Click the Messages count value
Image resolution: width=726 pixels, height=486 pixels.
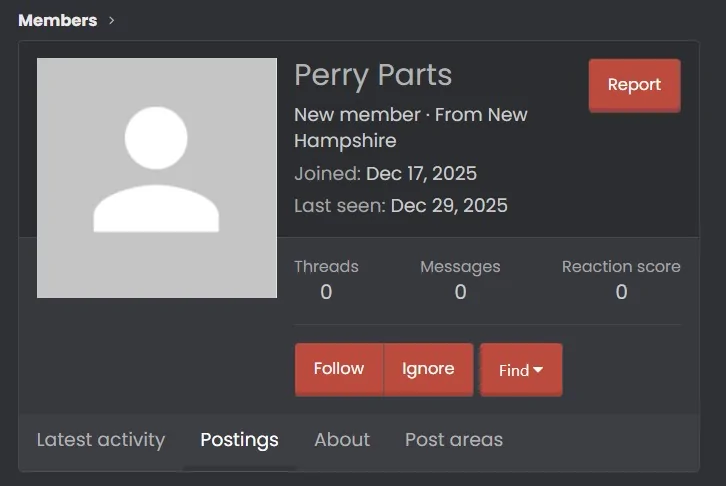pos(460,292)
